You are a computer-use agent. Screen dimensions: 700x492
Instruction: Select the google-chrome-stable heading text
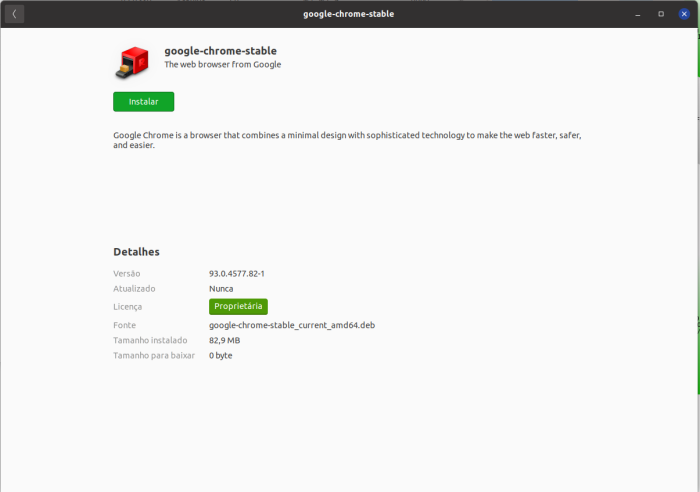(221, 51)
